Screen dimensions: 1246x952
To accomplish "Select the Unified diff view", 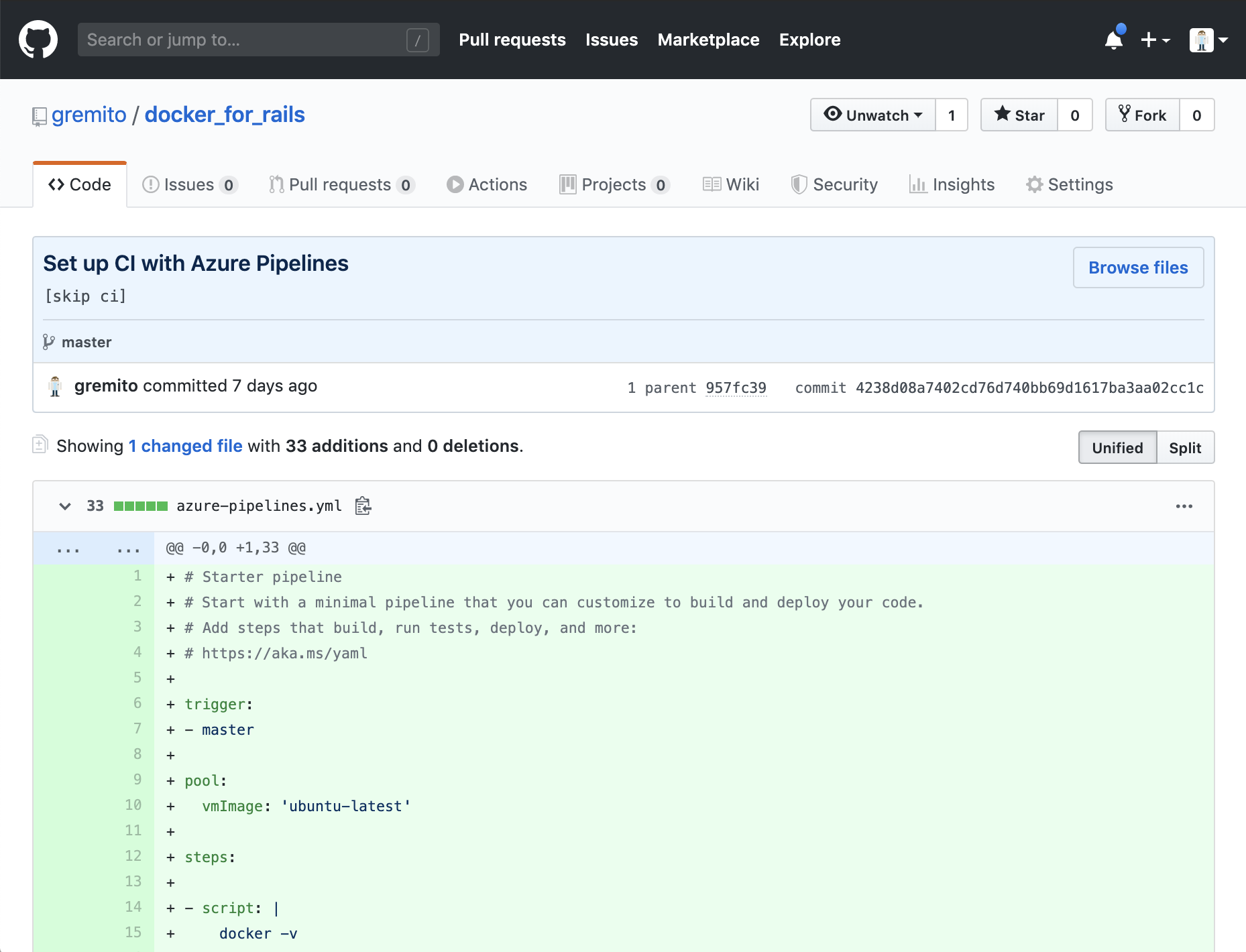I will 1117,448.
